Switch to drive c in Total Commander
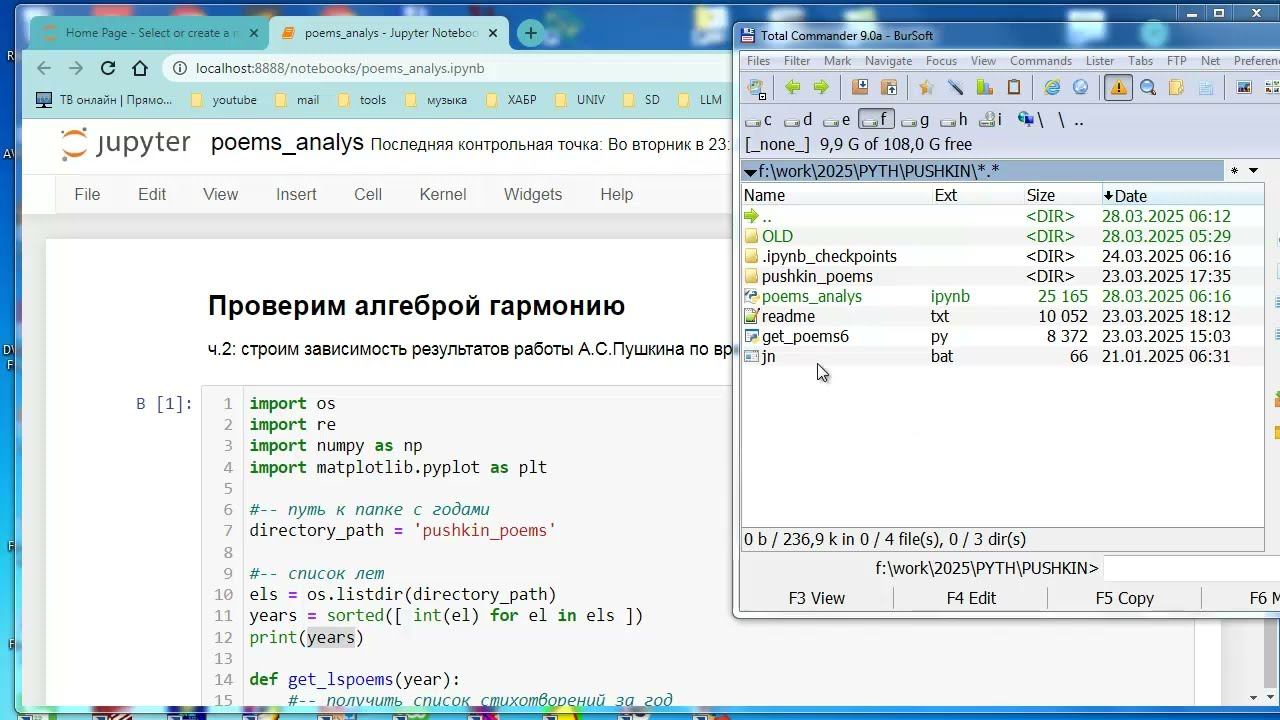The image size is (1280, 720). [760, 120]
